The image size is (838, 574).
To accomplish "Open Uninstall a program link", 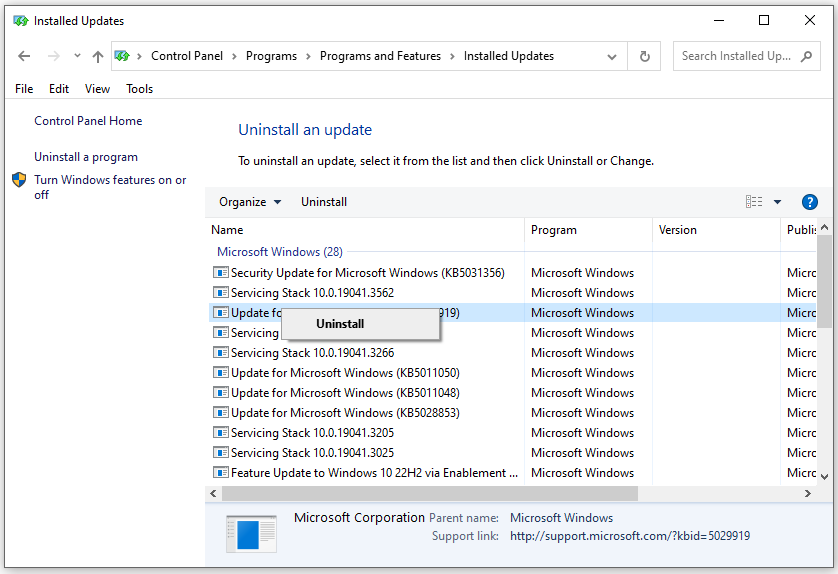I will click(x=86, y=157).
